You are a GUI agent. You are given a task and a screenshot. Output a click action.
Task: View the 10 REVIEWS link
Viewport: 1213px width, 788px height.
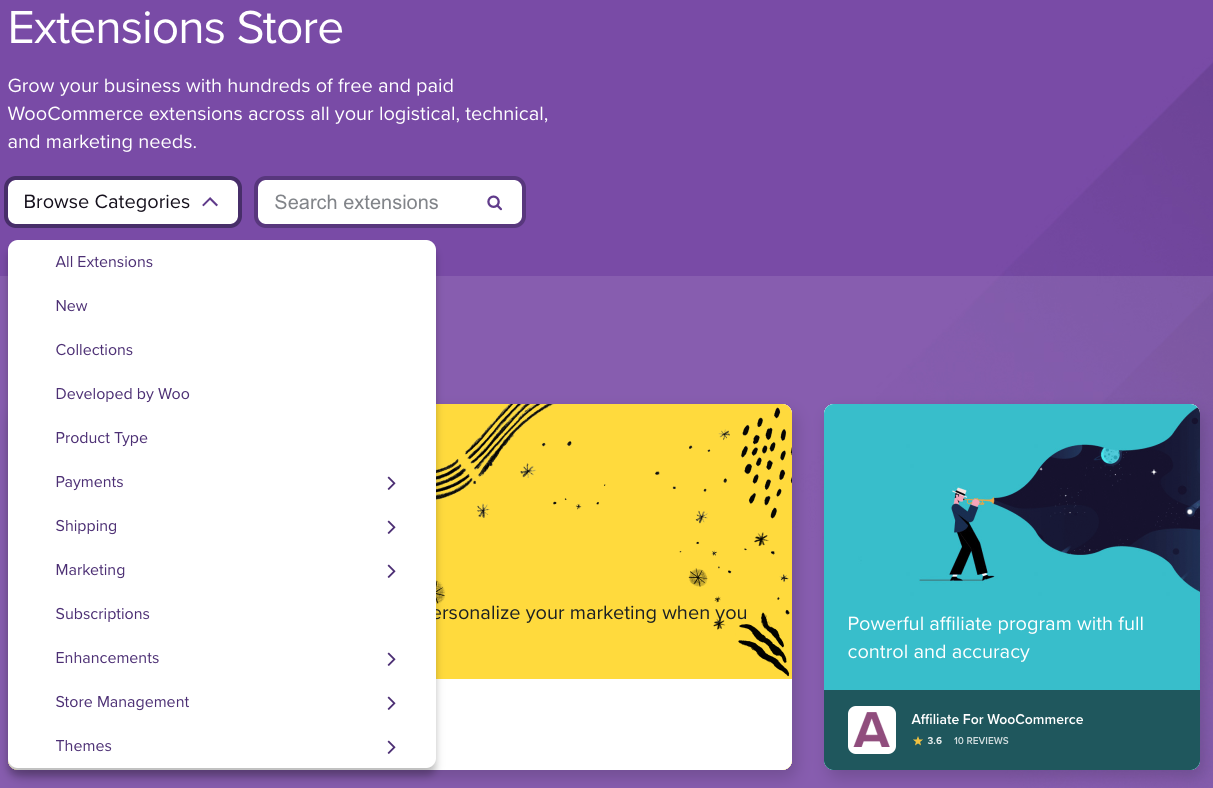(981, 741)
